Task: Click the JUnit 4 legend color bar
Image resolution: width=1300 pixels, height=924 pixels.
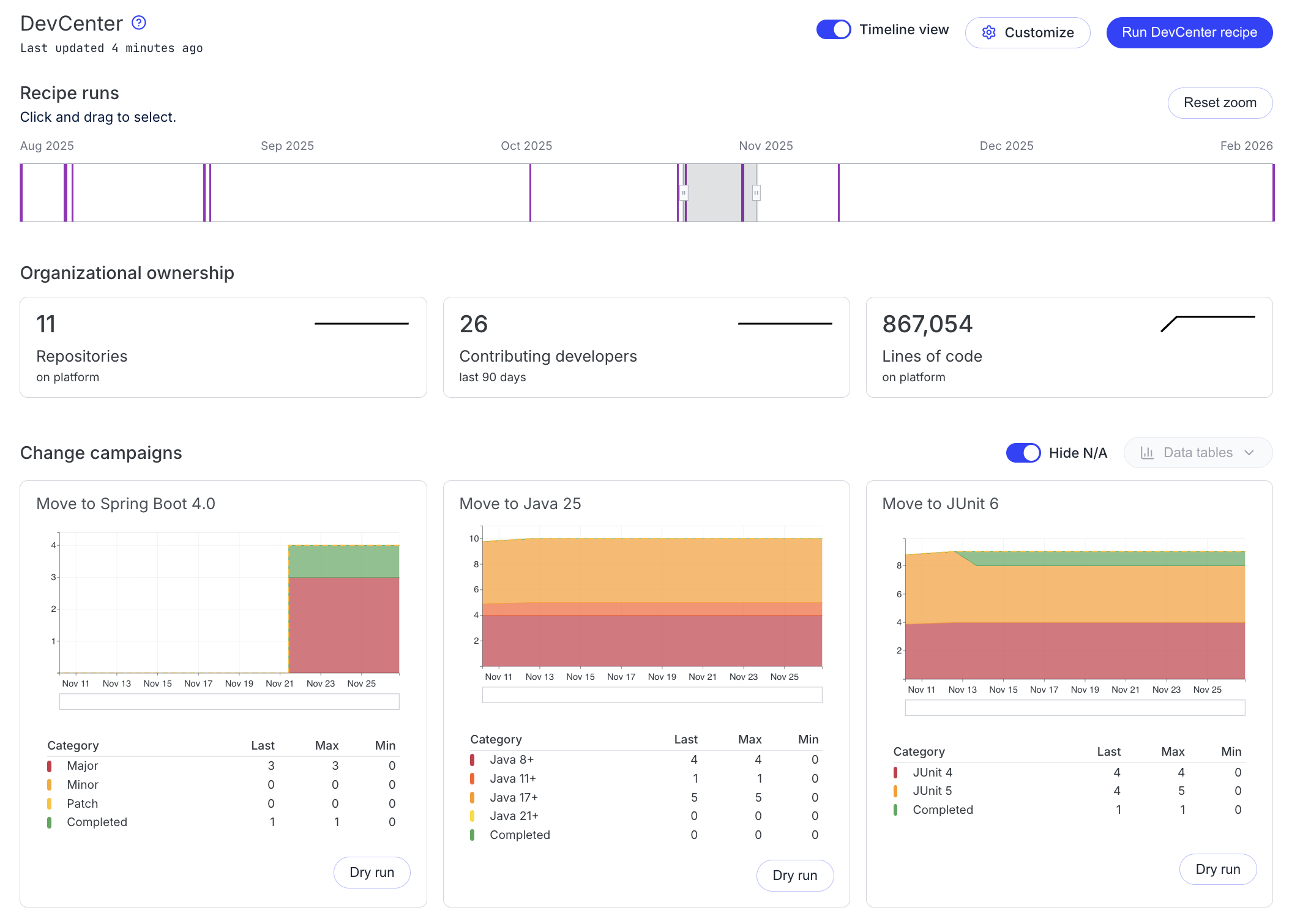Action: click(896, 772)
